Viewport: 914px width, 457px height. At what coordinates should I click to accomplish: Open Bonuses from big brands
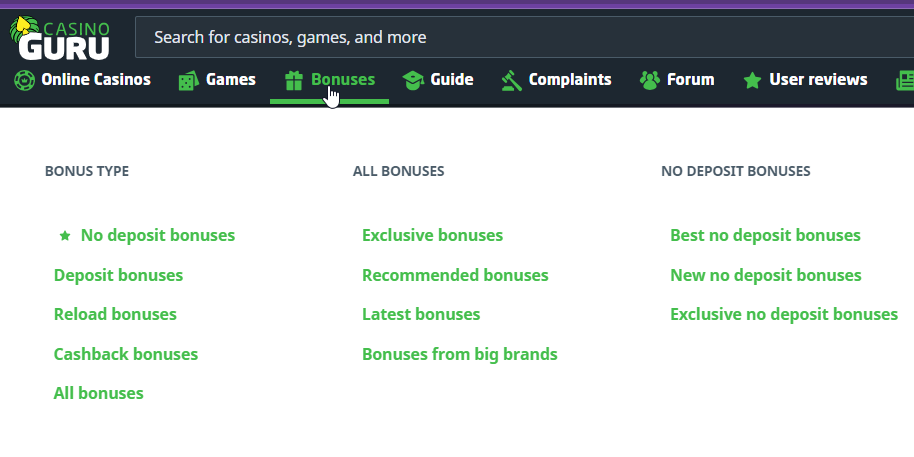coord(459,354)
